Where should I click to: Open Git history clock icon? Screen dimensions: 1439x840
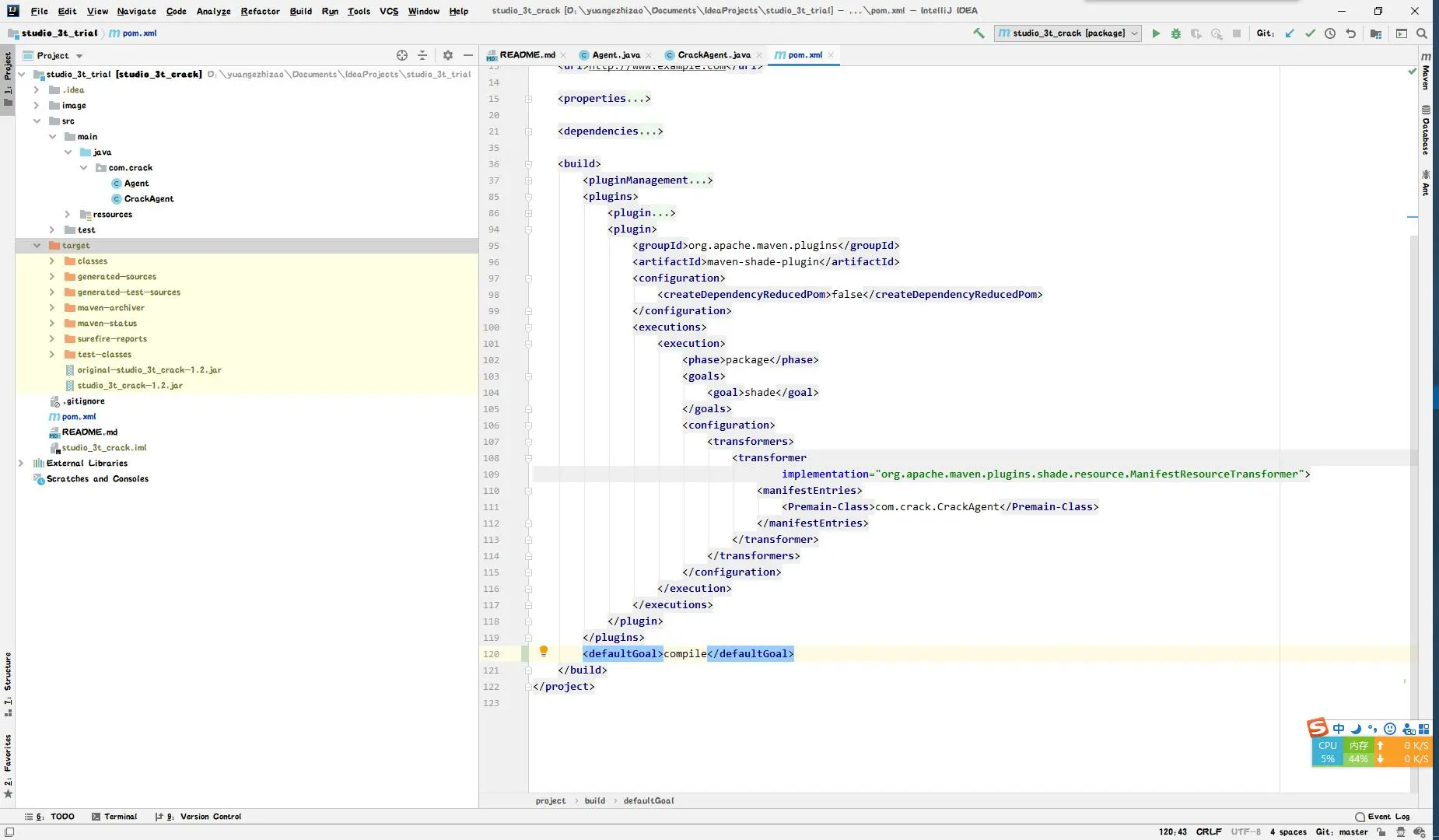tap(1330, 33)
